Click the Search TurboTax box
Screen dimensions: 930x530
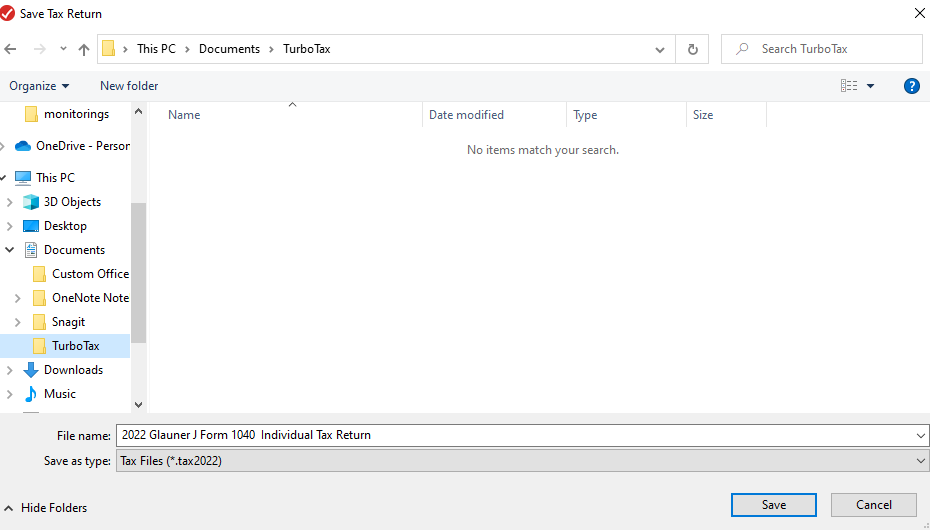[x=821, y=49]
